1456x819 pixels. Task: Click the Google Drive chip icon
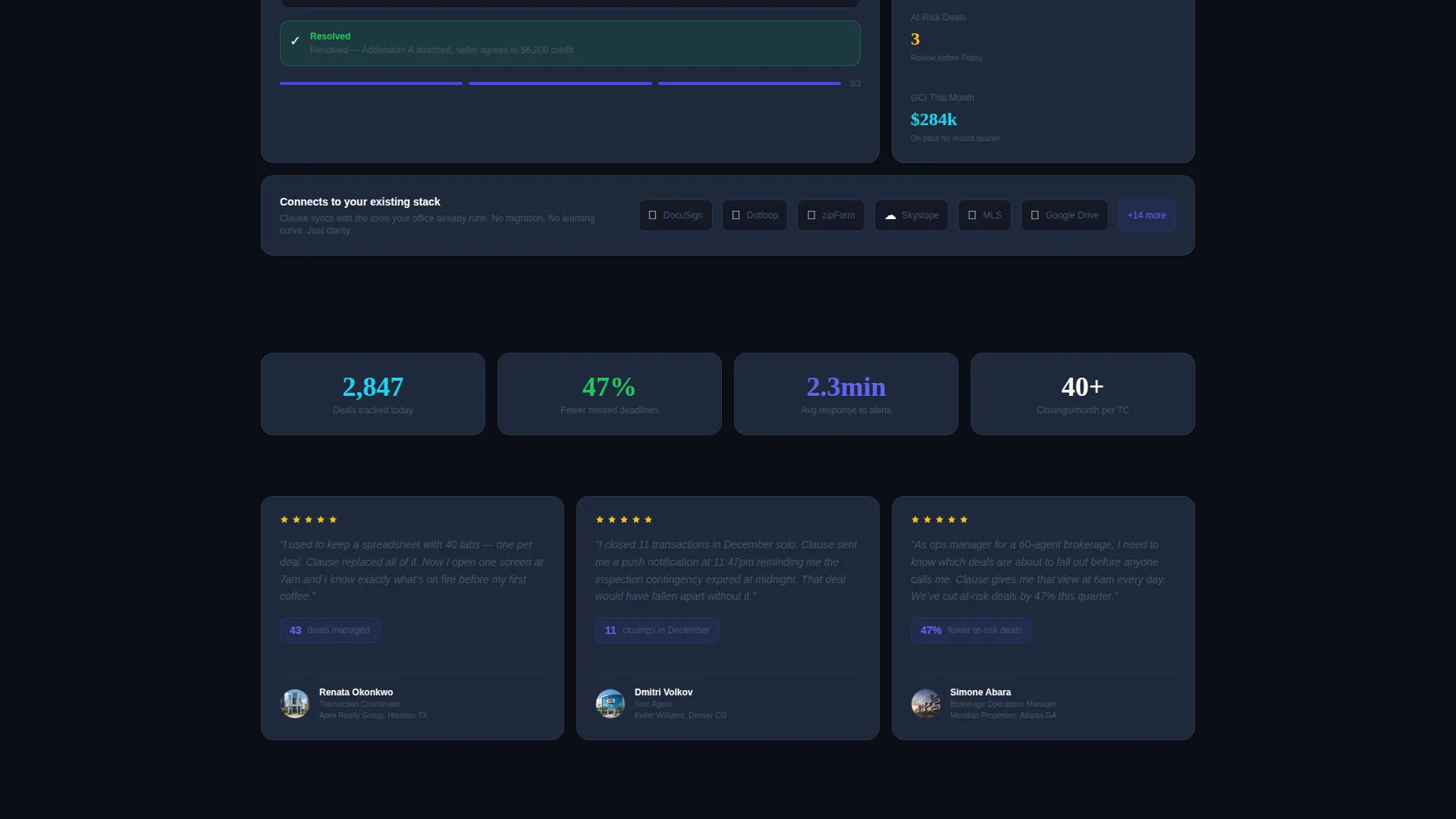1034,215
